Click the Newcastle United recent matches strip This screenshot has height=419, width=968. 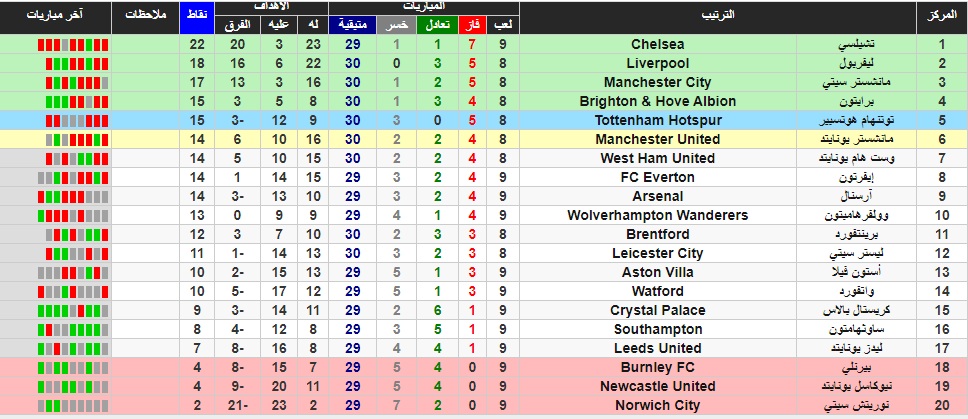[73, 386]
